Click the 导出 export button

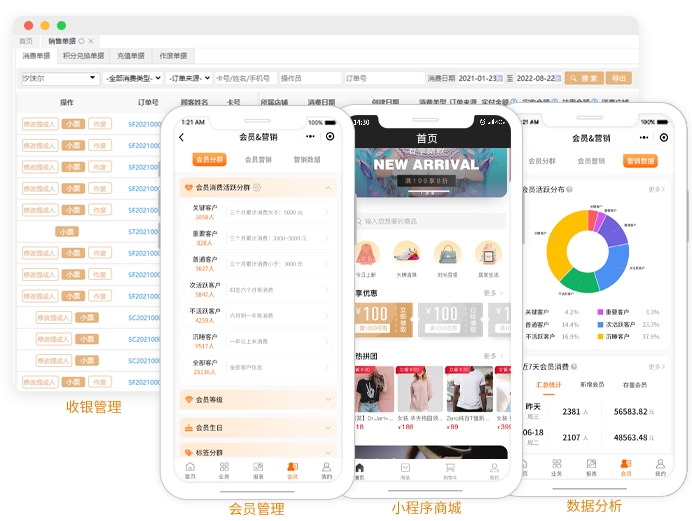tap(619, 78)
